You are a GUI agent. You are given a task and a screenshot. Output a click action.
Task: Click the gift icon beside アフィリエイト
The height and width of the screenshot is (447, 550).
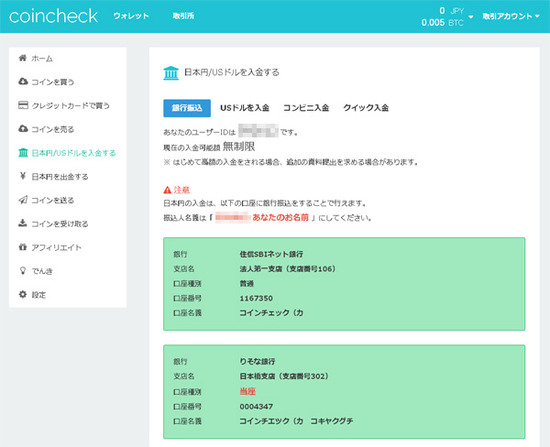pyautogui.click(x=23, y=247)
